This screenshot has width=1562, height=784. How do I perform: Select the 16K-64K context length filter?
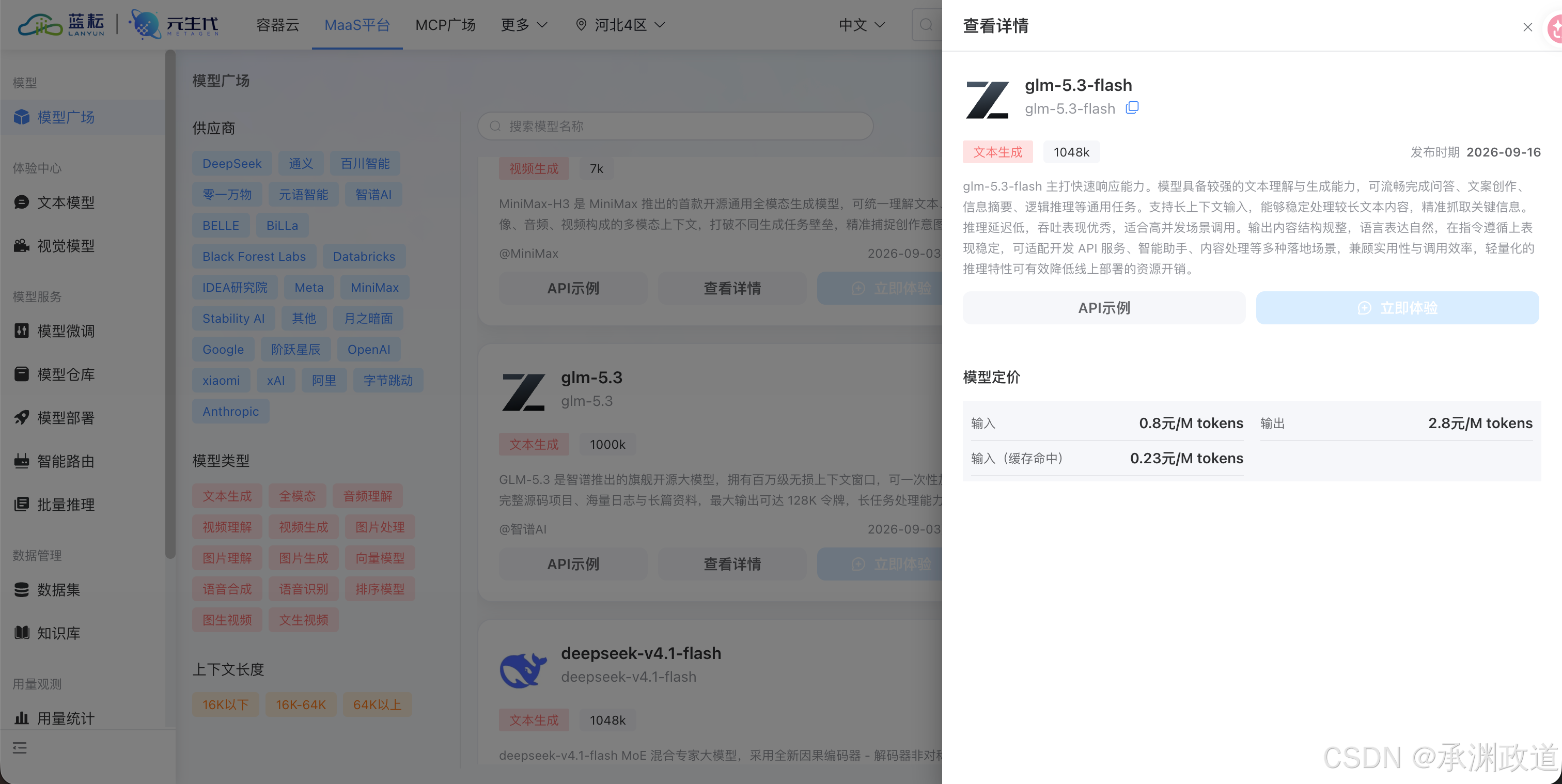(301, 704)
